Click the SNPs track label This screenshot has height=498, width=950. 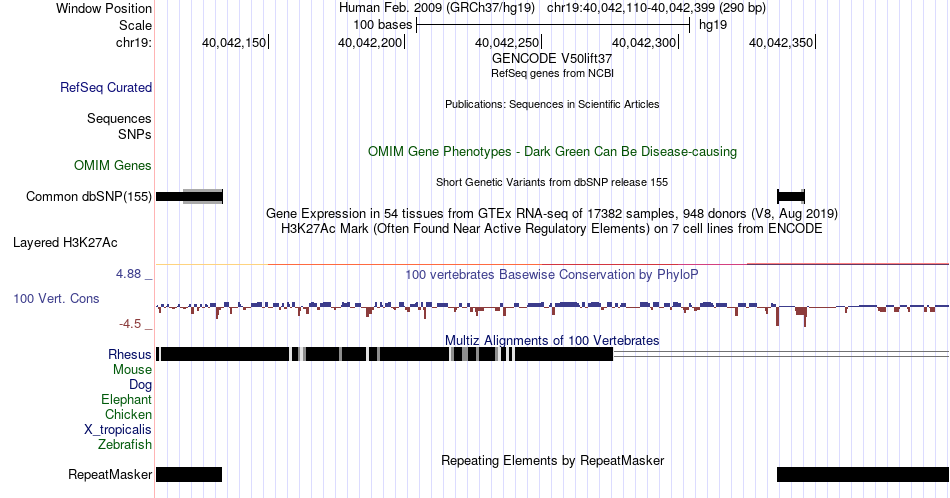point(135,134)
